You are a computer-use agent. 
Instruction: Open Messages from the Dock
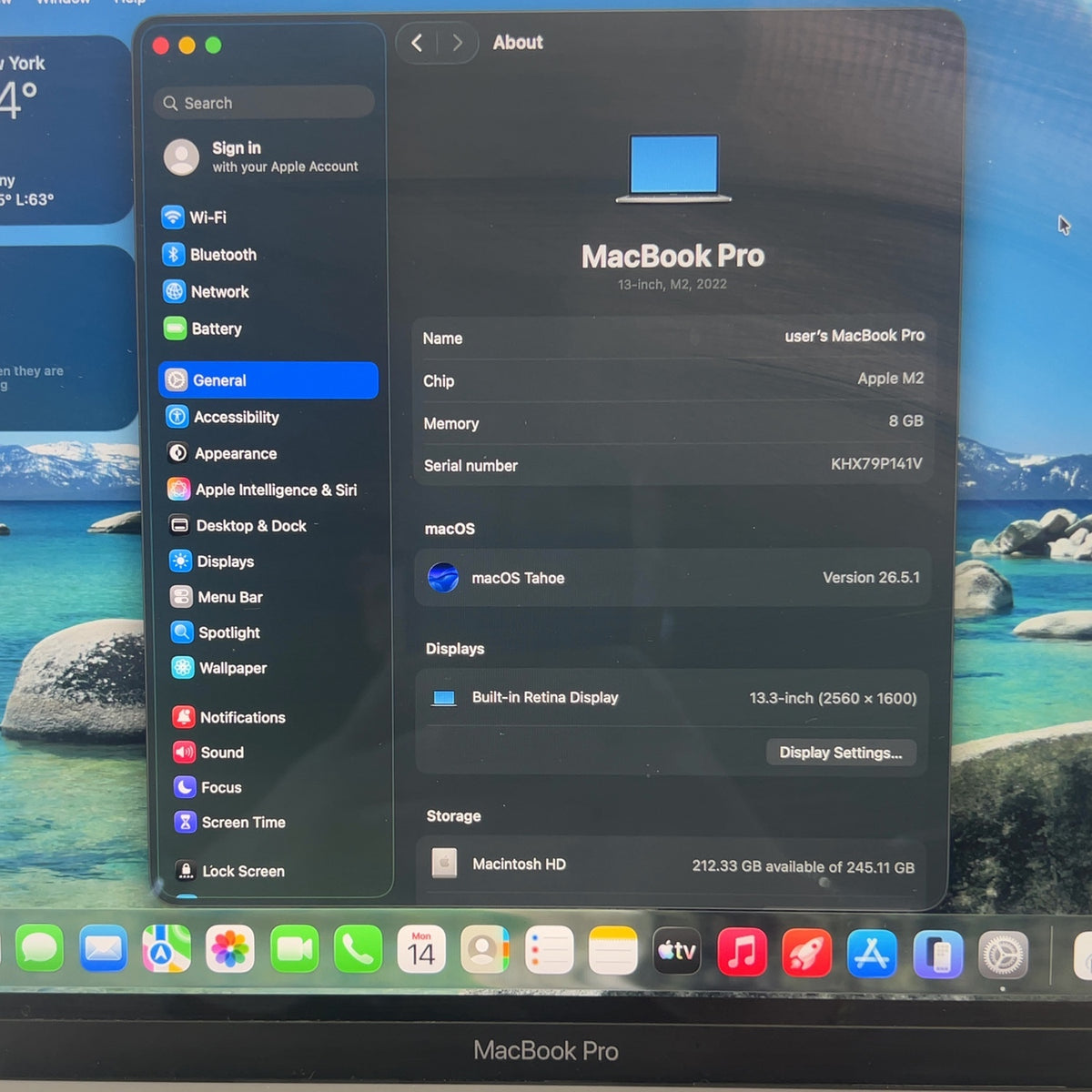point(39,950)
